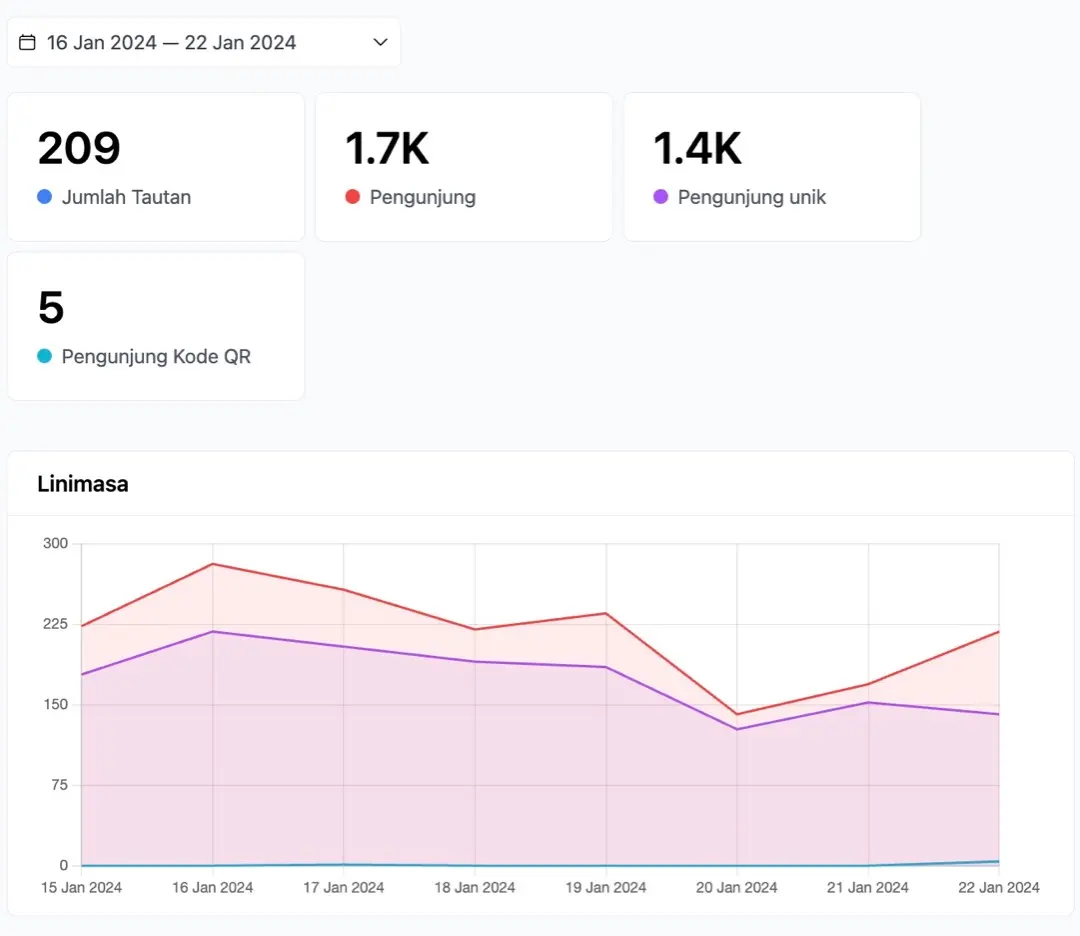This screenshot has height=936, width=1080.
Task: Select the 1.4K Pengunjung unik card
Action: pos(772,167)
